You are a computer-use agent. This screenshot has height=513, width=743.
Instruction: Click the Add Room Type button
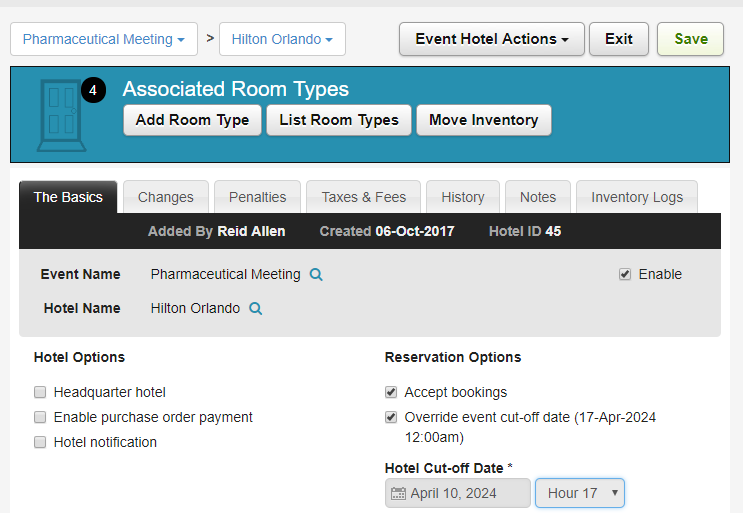click(x=192, y=120)
